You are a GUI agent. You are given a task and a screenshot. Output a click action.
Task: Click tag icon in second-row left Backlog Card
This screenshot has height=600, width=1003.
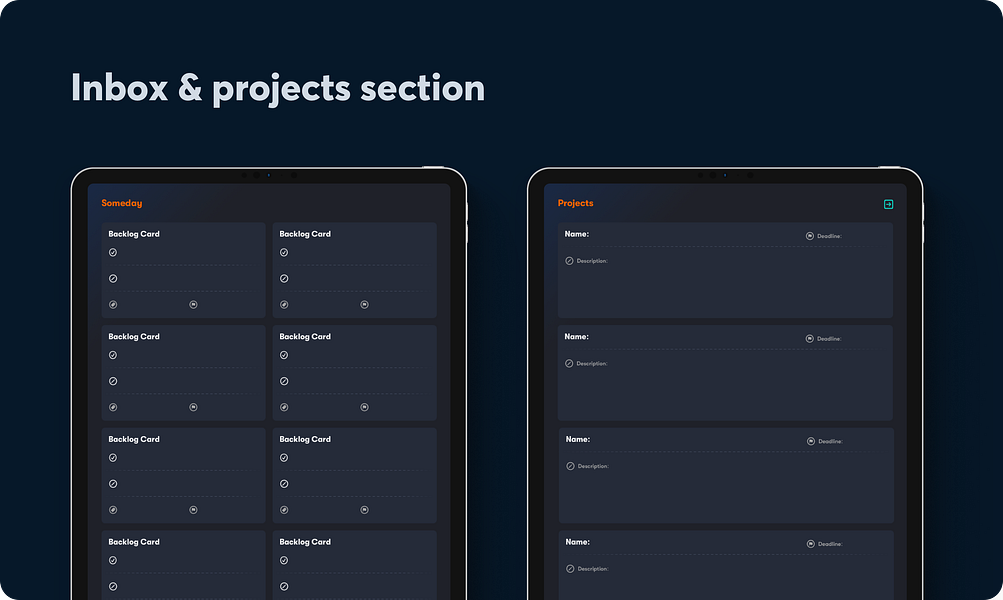pyautogui.click(x=113, y=407)
